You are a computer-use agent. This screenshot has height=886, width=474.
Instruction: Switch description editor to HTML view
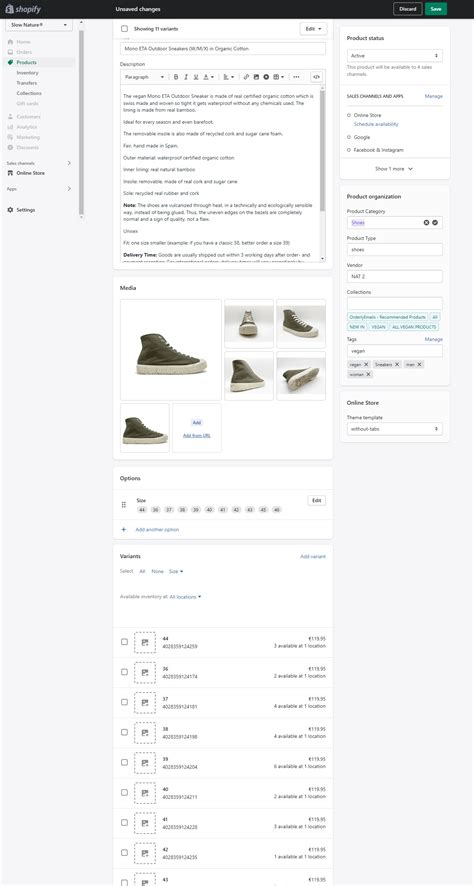pos(316,77)
